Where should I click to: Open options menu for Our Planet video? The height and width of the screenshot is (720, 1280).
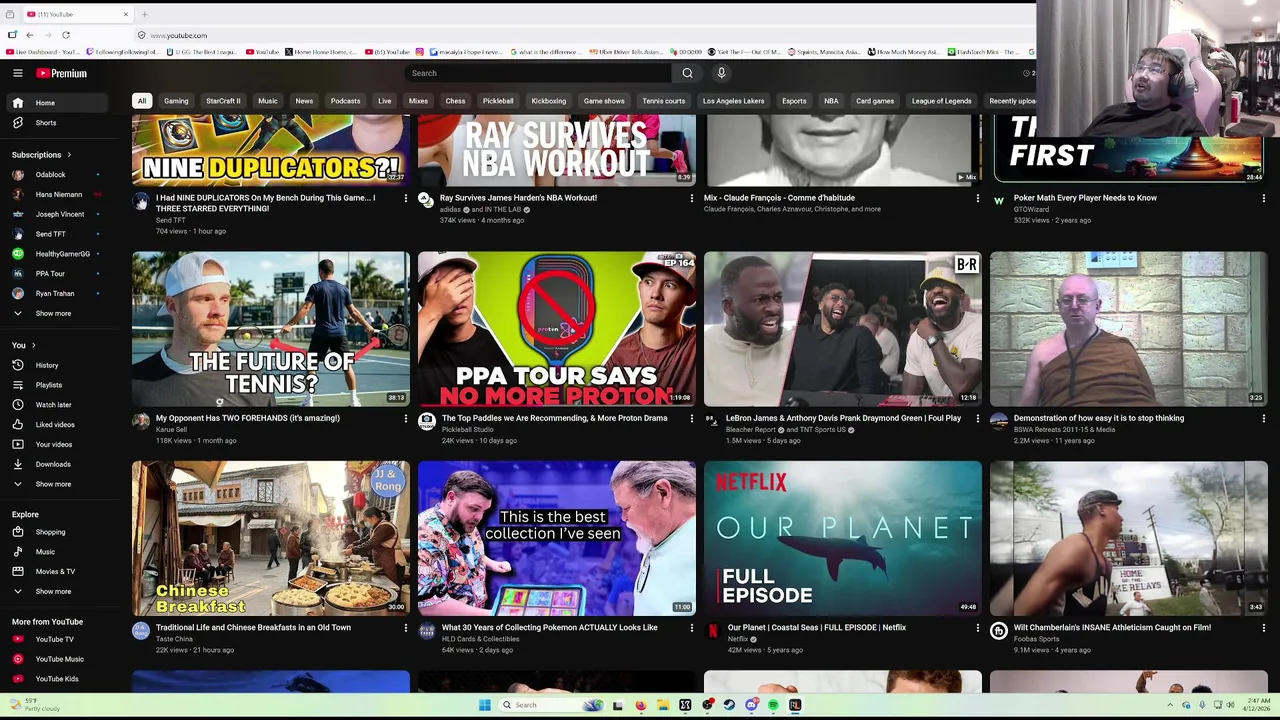tap(977, 628)
